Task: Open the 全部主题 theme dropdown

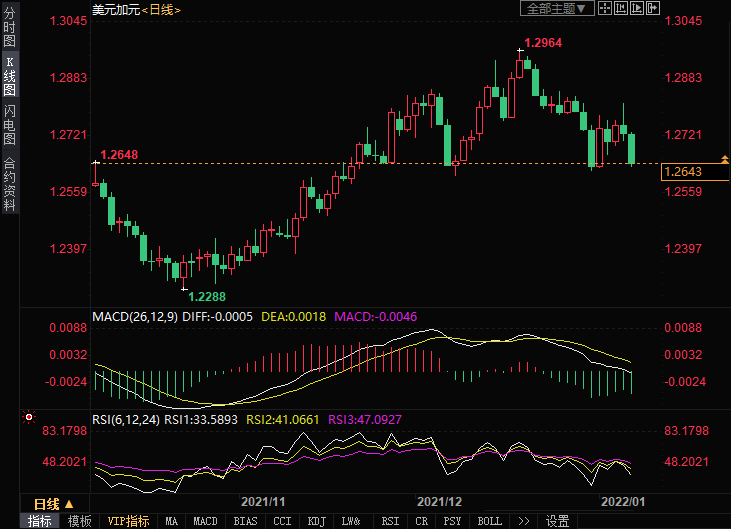Action: (x=557, y=8)
